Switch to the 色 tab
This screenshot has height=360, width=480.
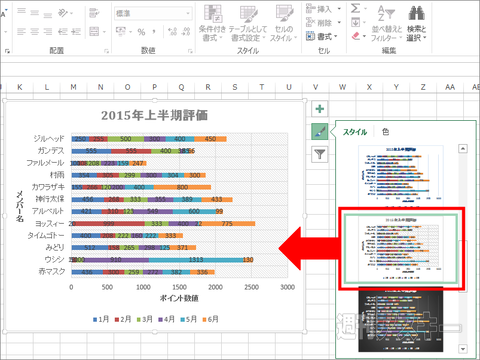point(386,132)
